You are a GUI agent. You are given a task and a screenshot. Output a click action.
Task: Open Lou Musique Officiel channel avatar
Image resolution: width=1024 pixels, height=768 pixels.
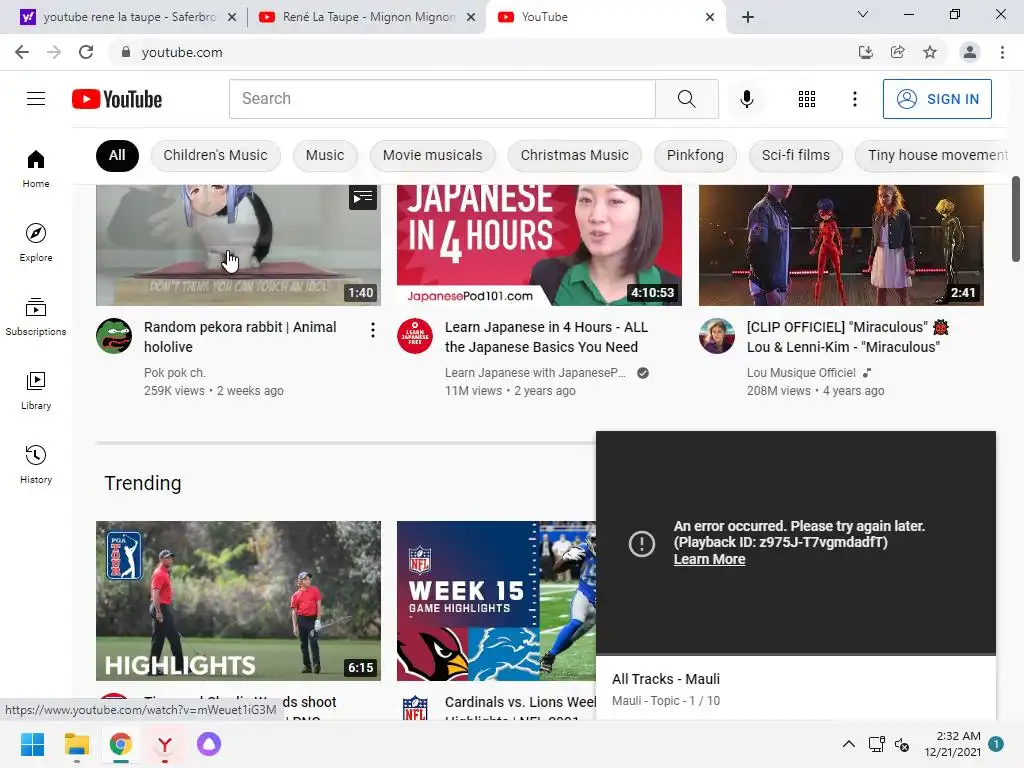[717, 336]
